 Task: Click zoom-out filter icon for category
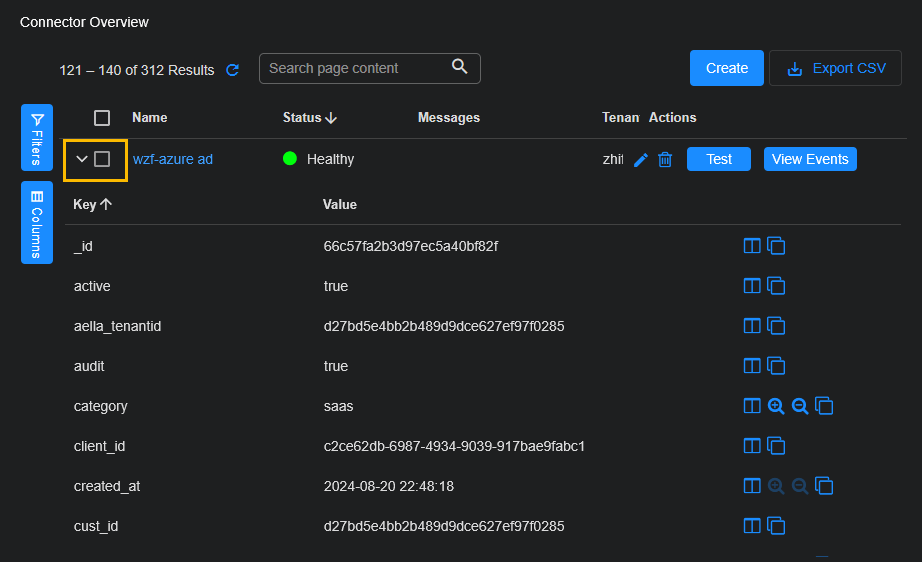click(800, 406)
